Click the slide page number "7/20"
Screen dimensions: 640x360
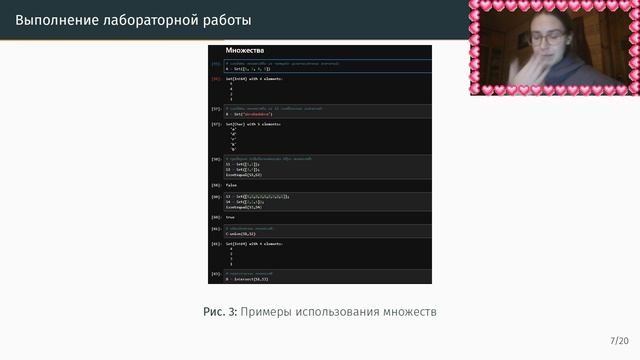point(619,340)
